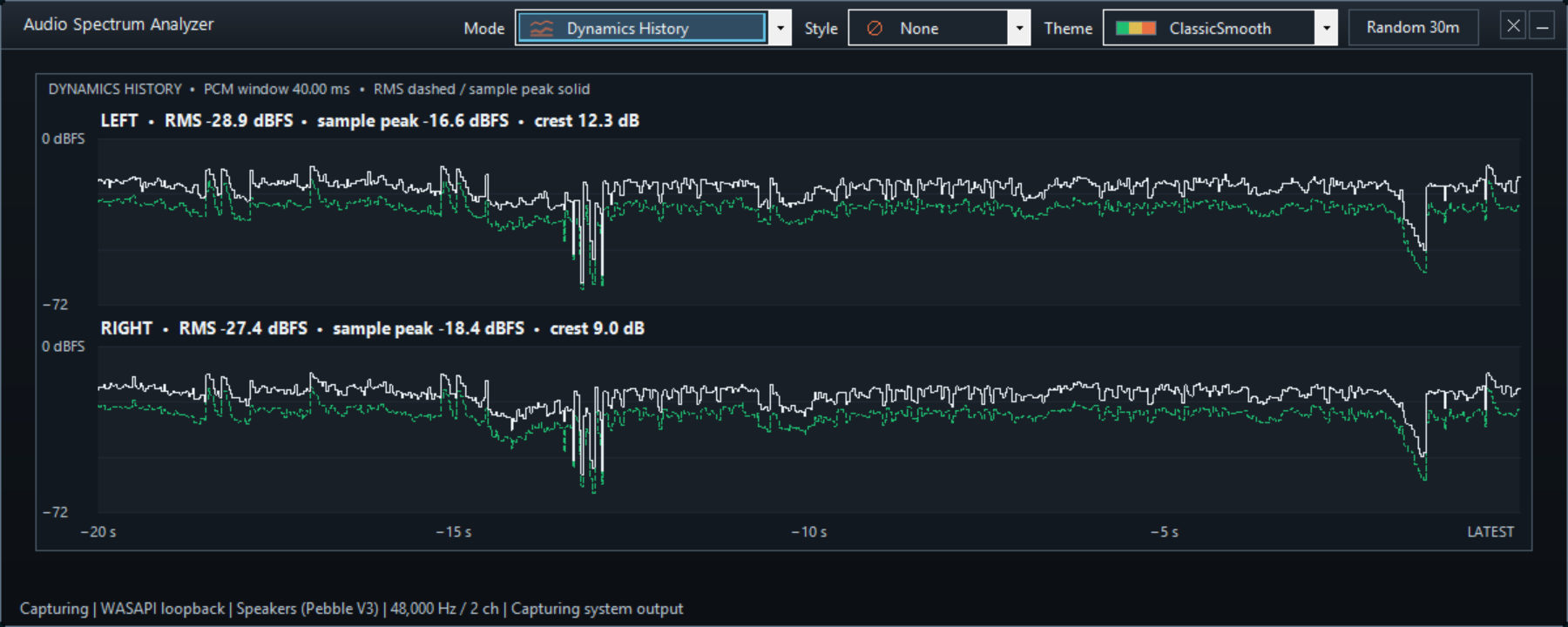Click the DYNAMICS HISTORY header label
1568x627 pixels.
[x=115, y=89]
